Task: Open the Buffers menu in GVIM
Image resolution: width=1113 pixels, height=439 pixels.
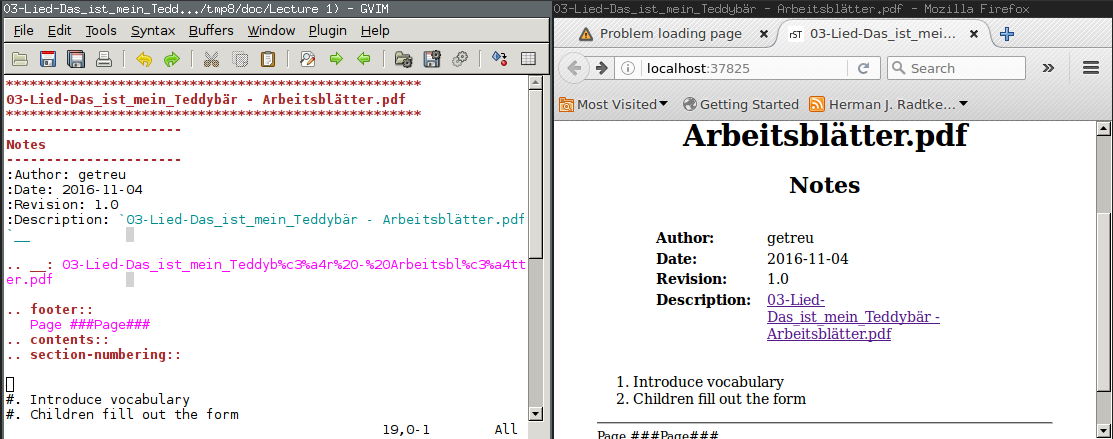Action: (x=211, y=30)
